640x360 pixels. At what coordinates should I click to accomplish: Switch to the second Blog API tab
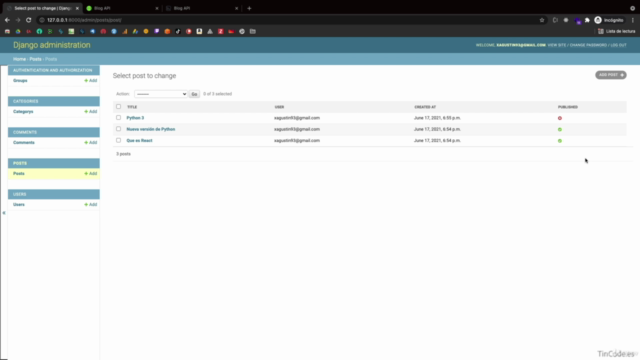click(202, 8)
